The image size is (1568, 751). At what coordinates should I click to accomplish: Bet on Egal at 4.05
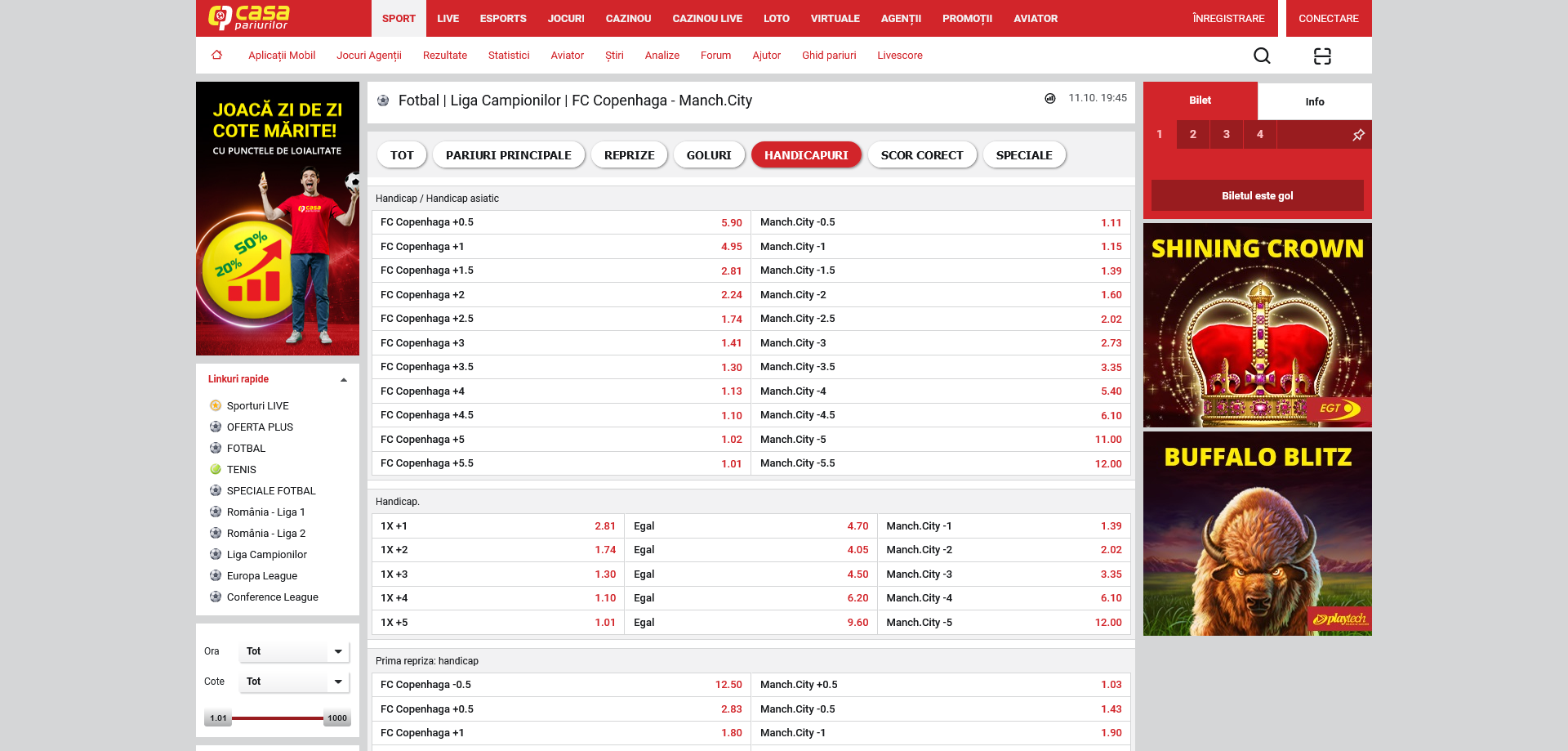click(751, 550)
